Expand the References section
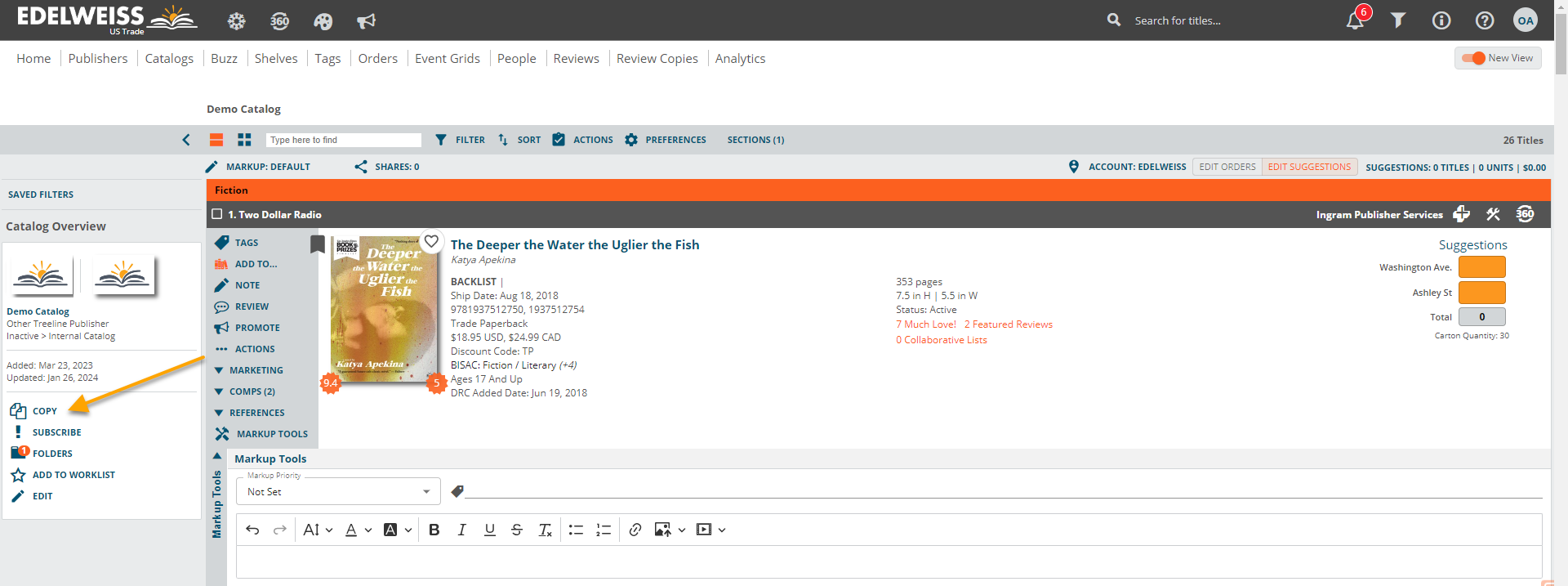This screenshot has width=1568, height=586. tap(249, 413)
